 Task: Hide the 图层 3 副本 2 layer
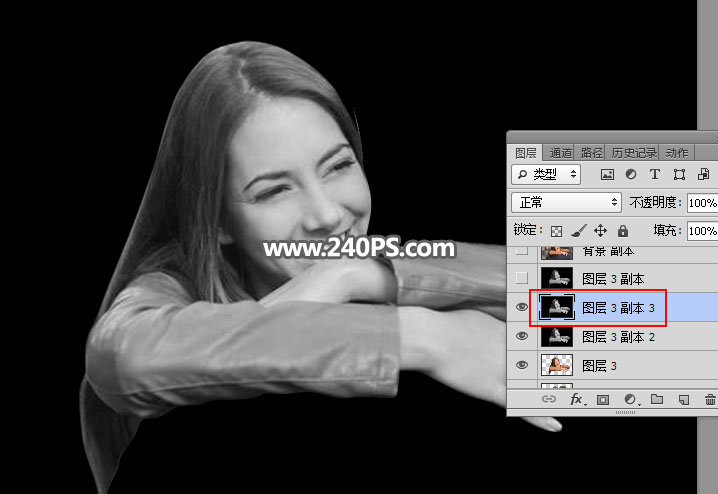pos(522,336)
